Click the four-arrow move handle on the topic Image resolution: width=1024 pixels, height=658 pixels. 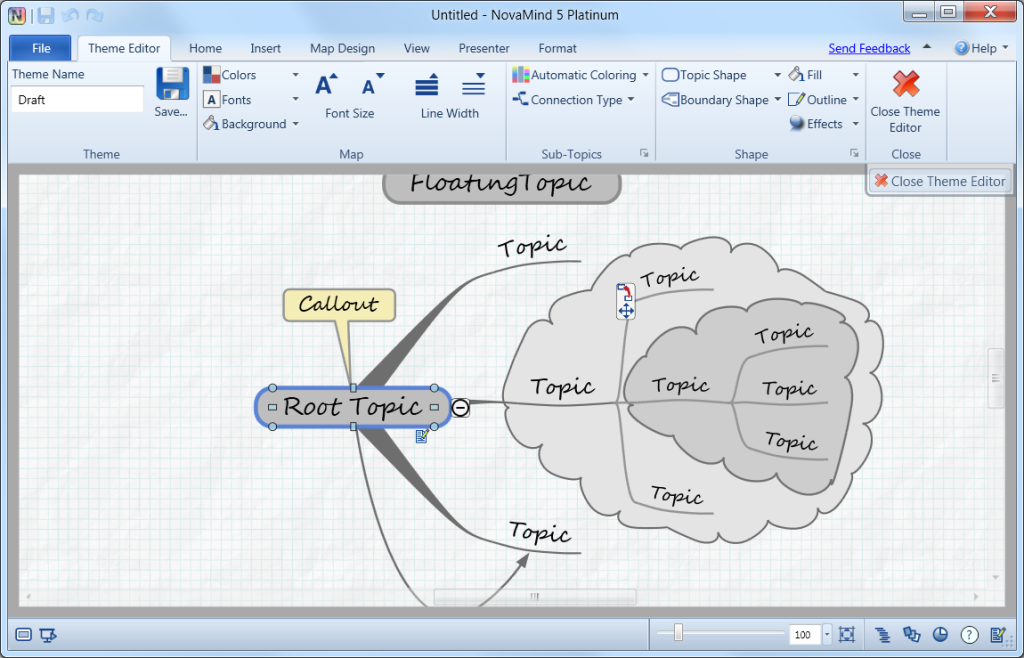pos(626,310)
